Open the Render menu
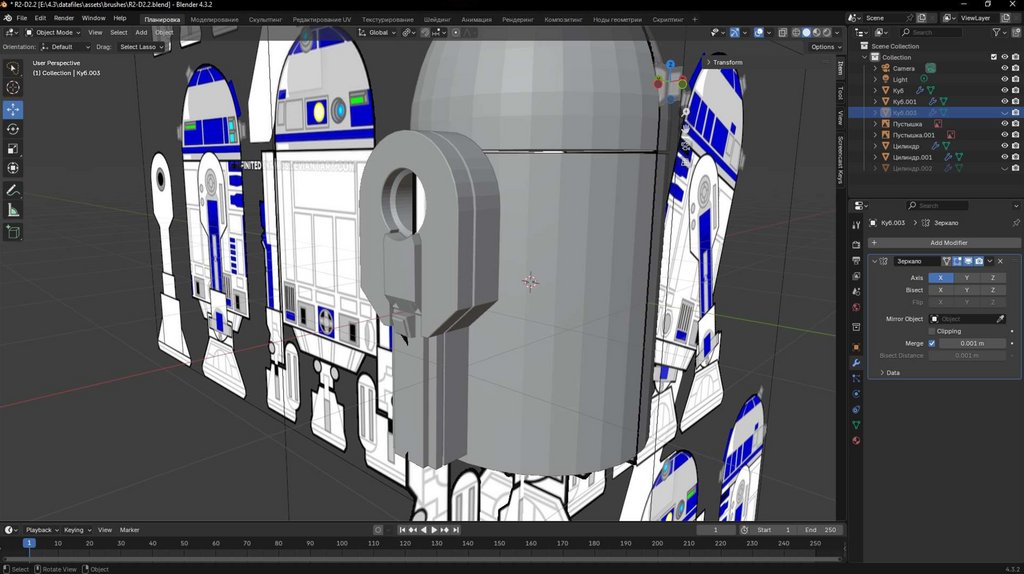The width and height of the screenshot is (1024, 574). 63,18
